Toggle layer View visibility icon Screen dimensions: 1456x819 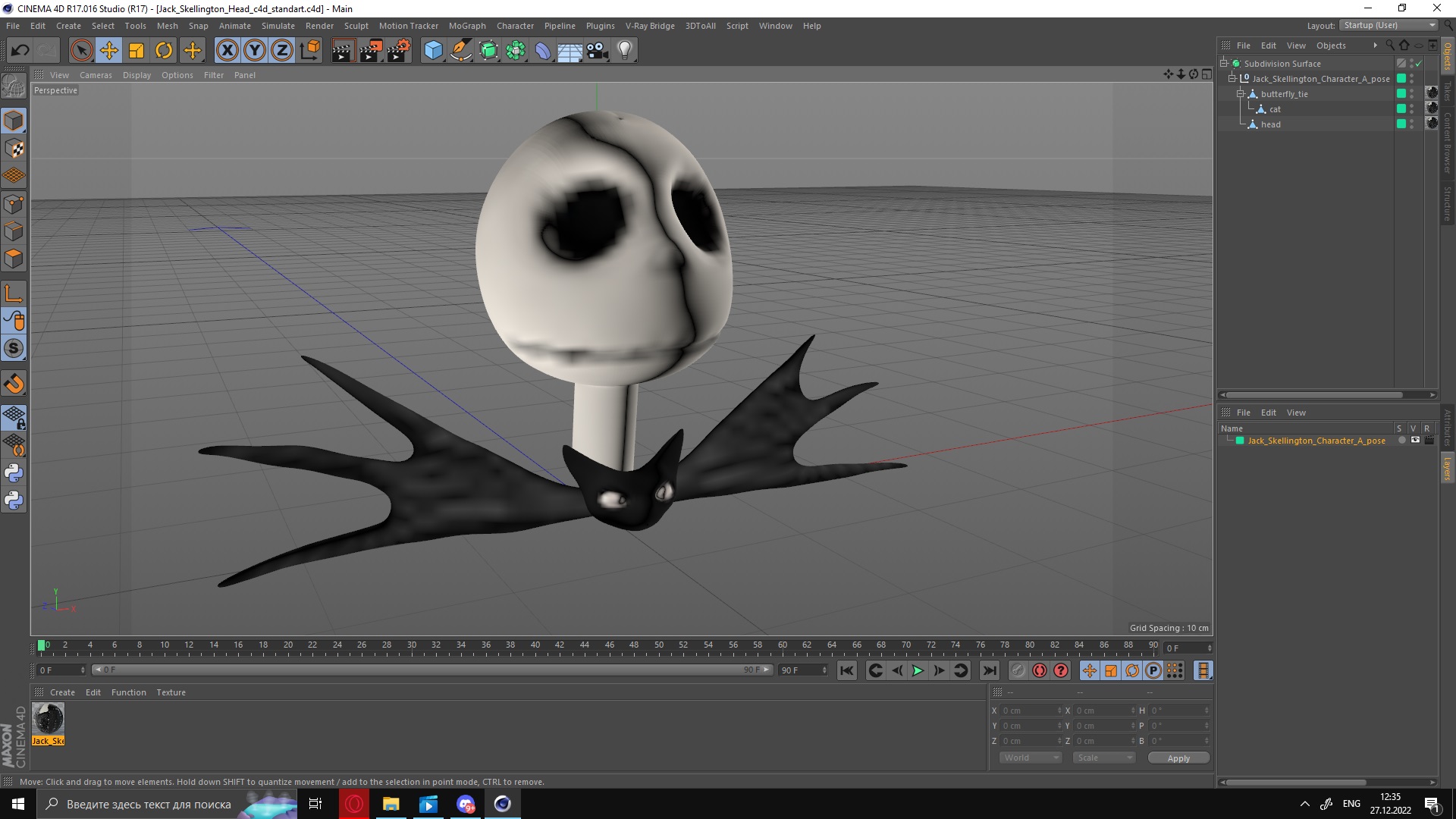coord(1415,441)
